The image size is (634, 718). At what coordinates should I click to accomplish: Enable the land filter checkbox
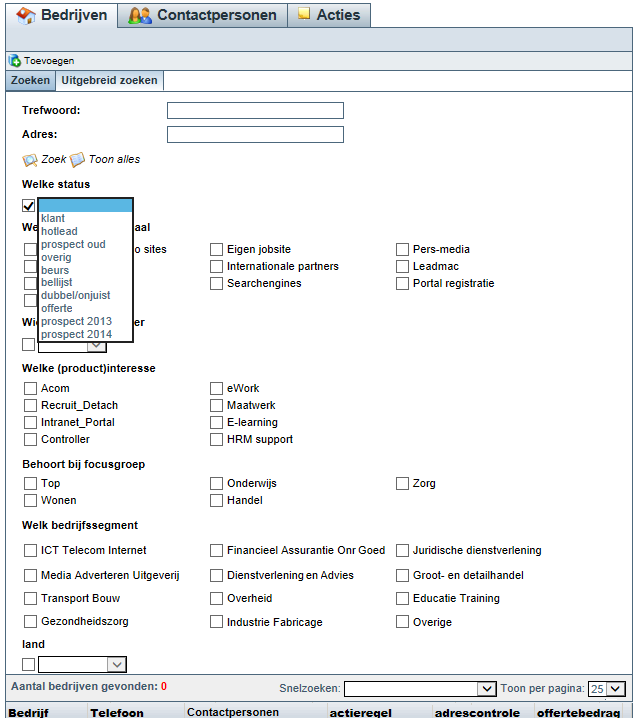click(28, 664)
